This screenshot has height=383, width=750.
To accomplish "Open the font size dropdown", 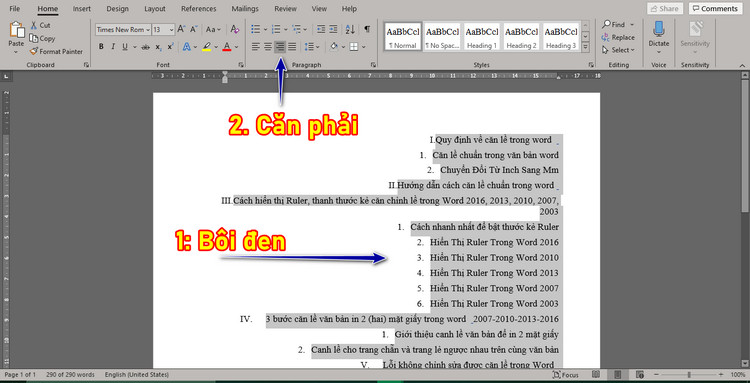I will pos(171,30).
